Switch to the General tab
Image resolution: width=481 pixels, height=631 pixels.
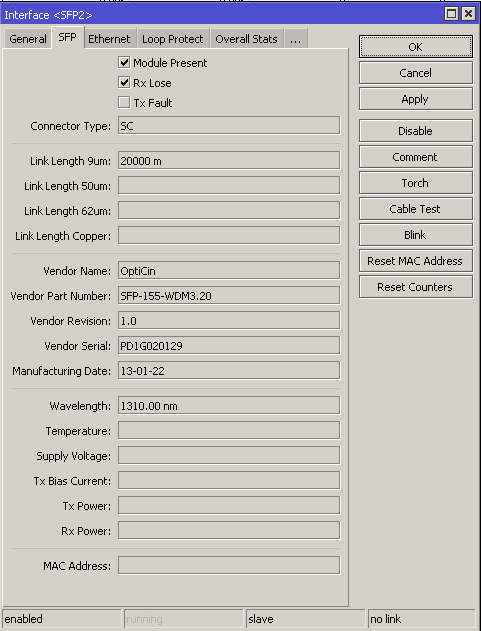pos(28,39)
